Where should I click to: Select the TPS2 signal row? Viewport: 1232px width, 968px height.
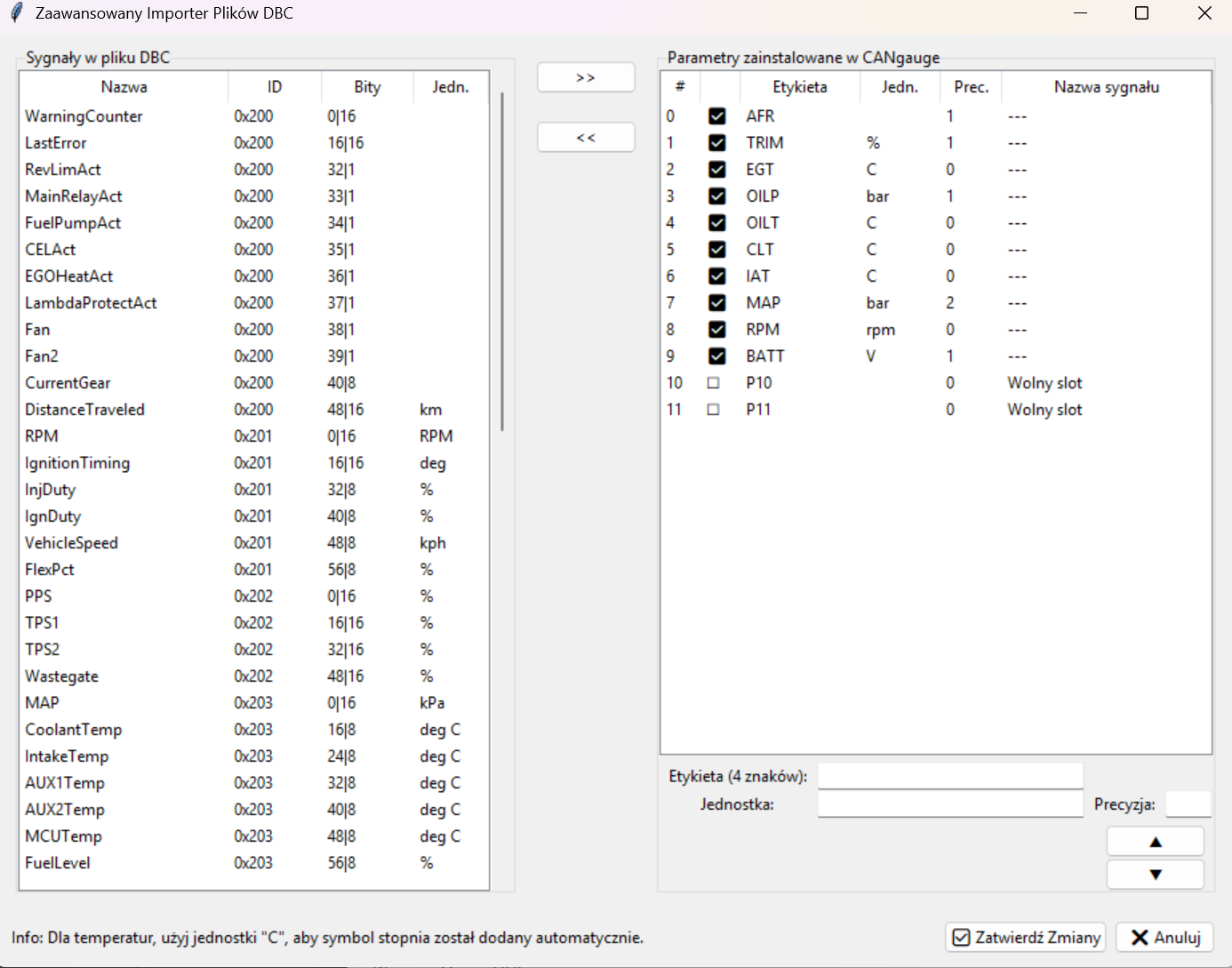click(254, 650)
